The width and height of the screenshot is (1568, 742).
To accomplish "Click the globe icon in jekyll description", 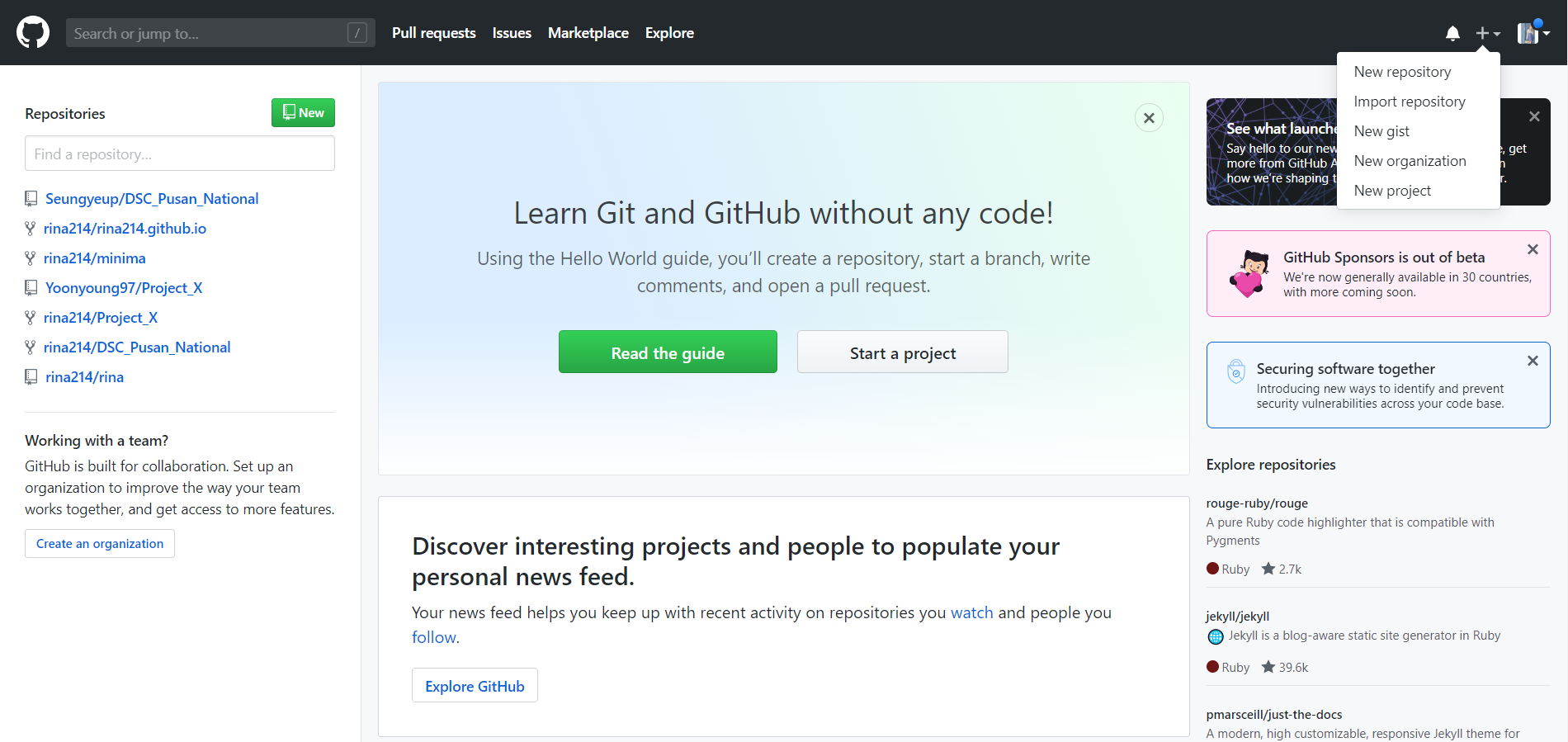I will 1216,636.
